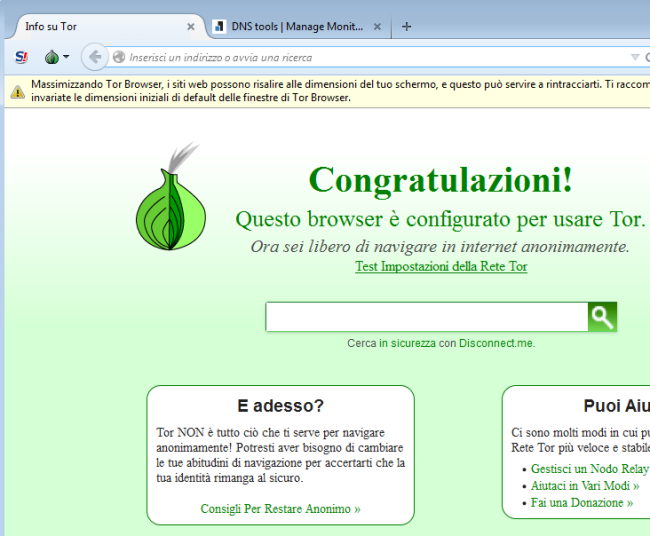
Task: Click the NoScript icon in the toolbar
Action: (x=21, y=57)
